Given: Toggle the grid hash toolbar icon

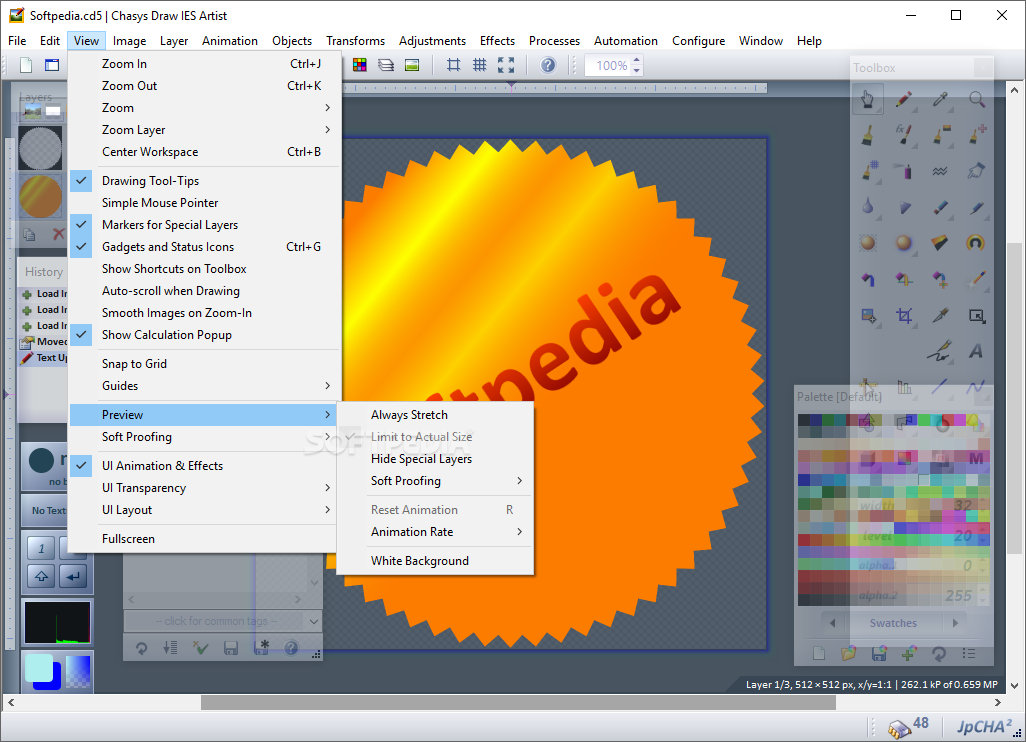Looking at the screenshot, I should tap(480, 65).
